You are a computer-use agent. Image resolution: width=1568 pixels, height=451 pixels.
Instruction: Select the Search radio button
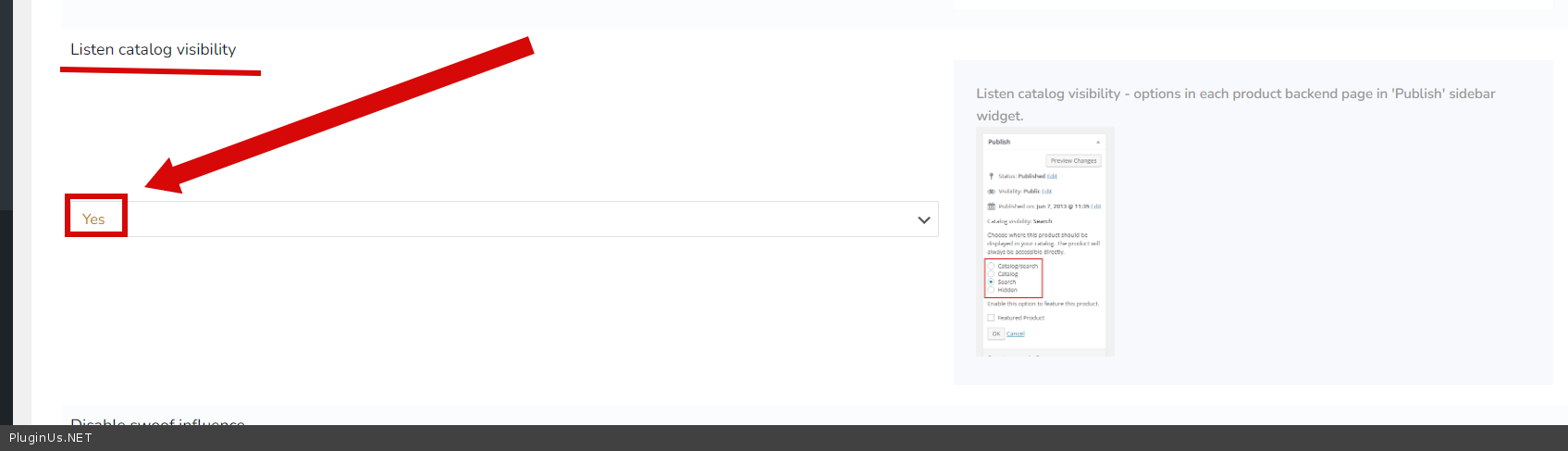click(992, 282)
